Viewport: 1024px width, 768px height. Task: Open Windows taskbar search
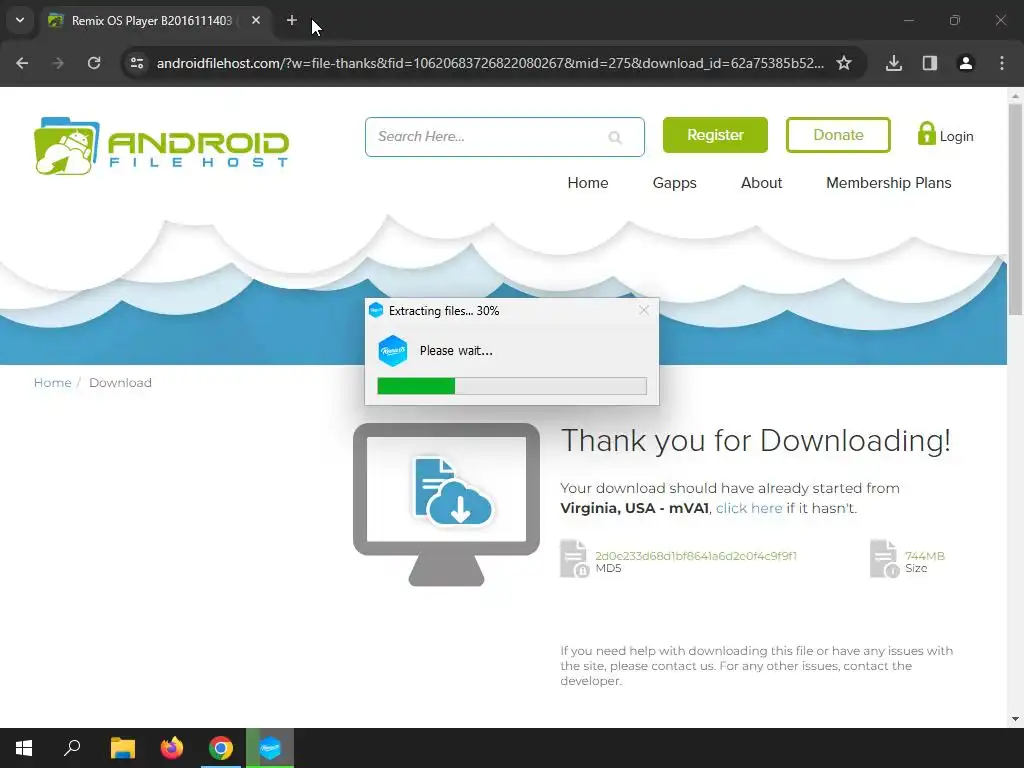coord(72,748)
